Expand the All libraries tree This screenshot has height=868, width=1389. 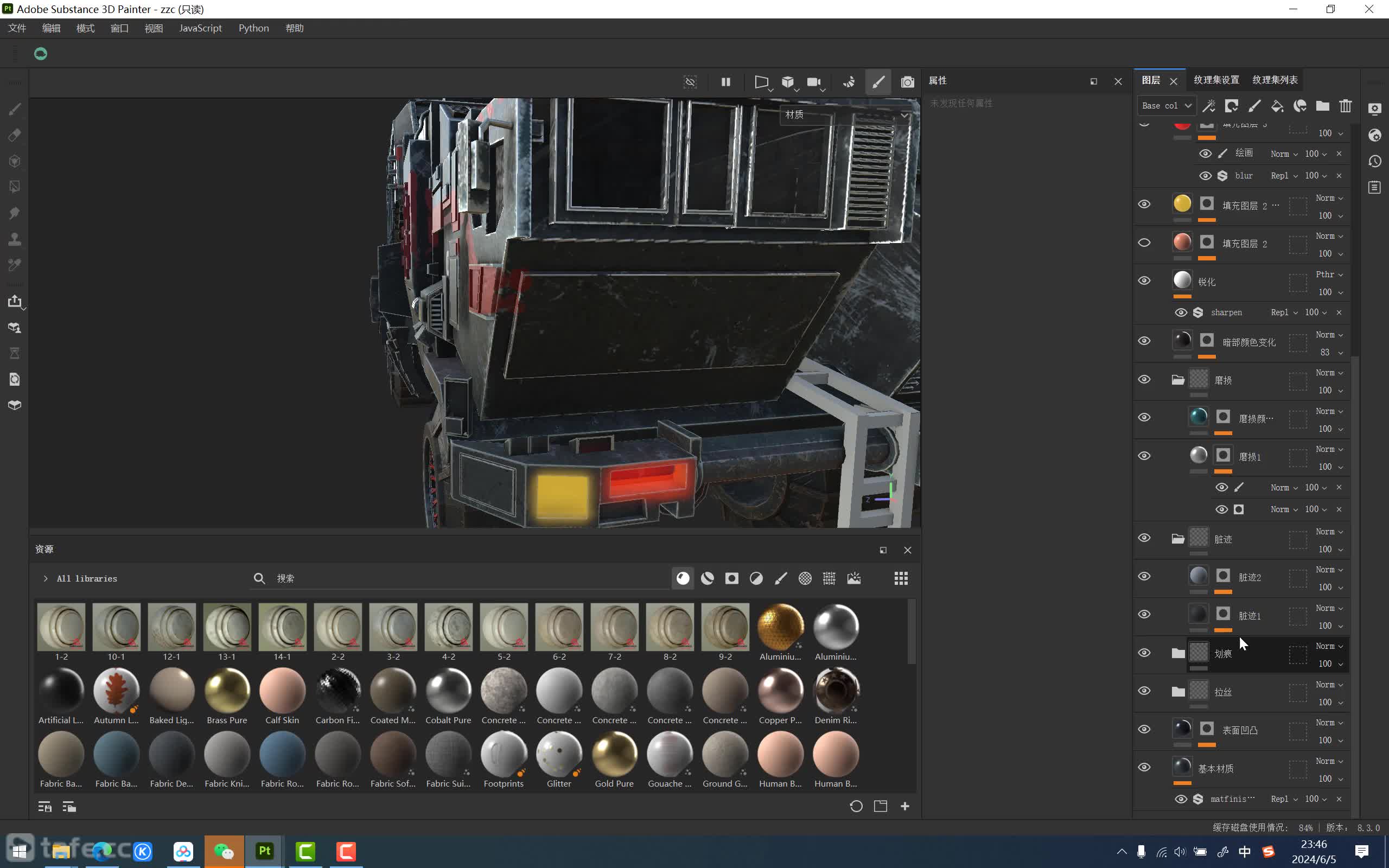click(x=46, y=579)
